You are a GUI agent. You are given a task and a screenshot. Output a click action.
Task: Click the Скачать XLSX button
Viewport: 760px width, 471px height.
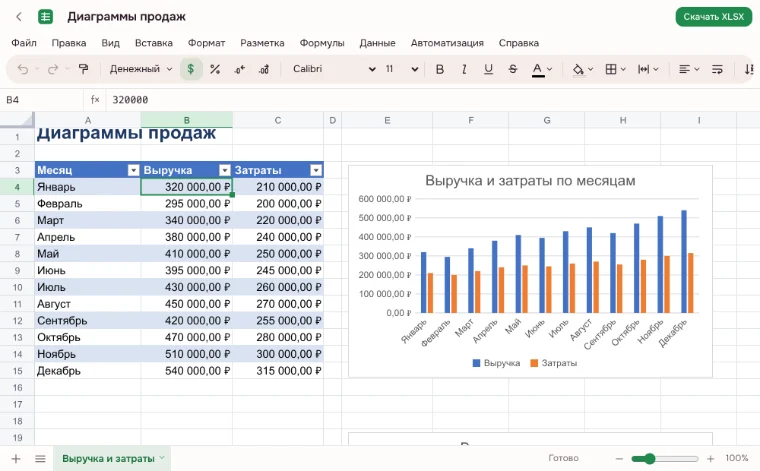pos(713,17)
